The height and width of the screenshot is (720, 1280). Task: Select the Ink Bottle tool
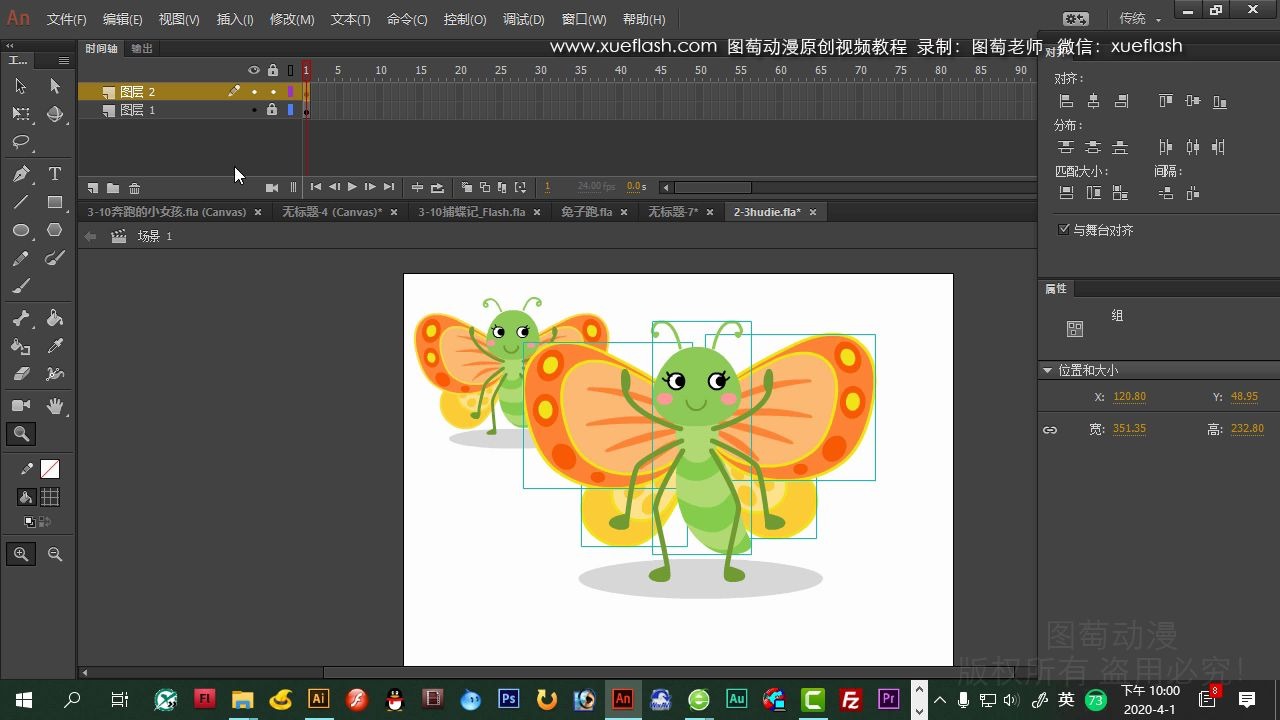tap(20, 346)
